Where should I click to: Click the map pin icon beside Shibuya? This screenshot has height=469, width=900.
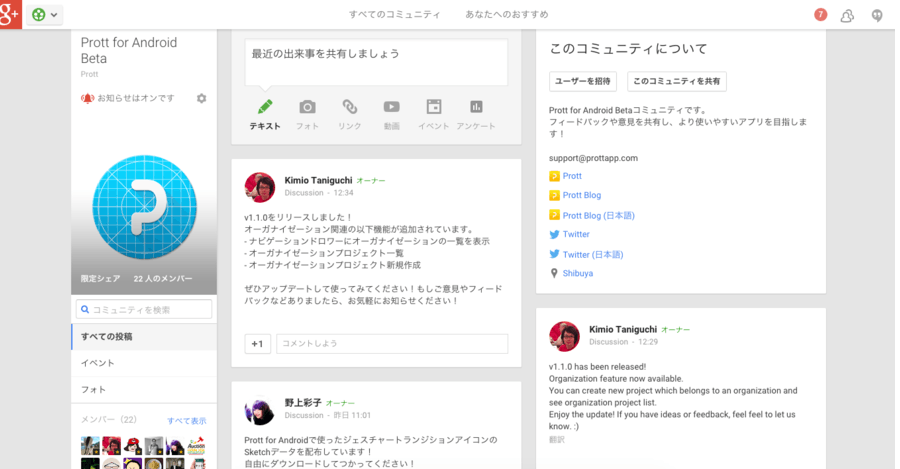[554, 273]
